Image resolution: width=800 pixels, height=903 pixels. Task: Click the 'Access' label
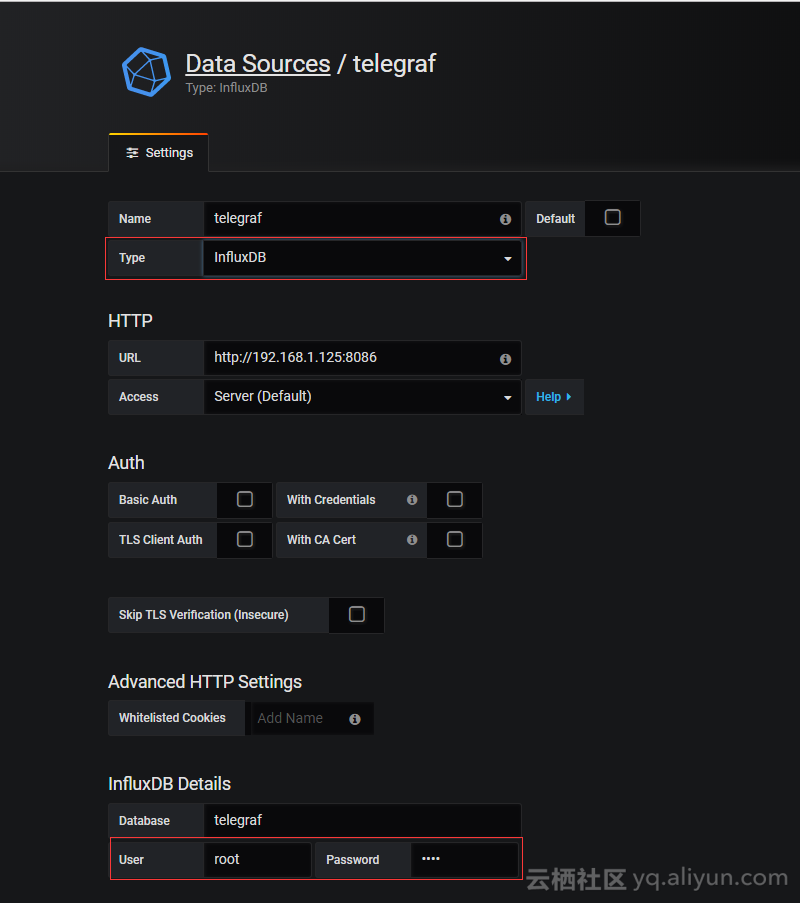pos(138,397)
